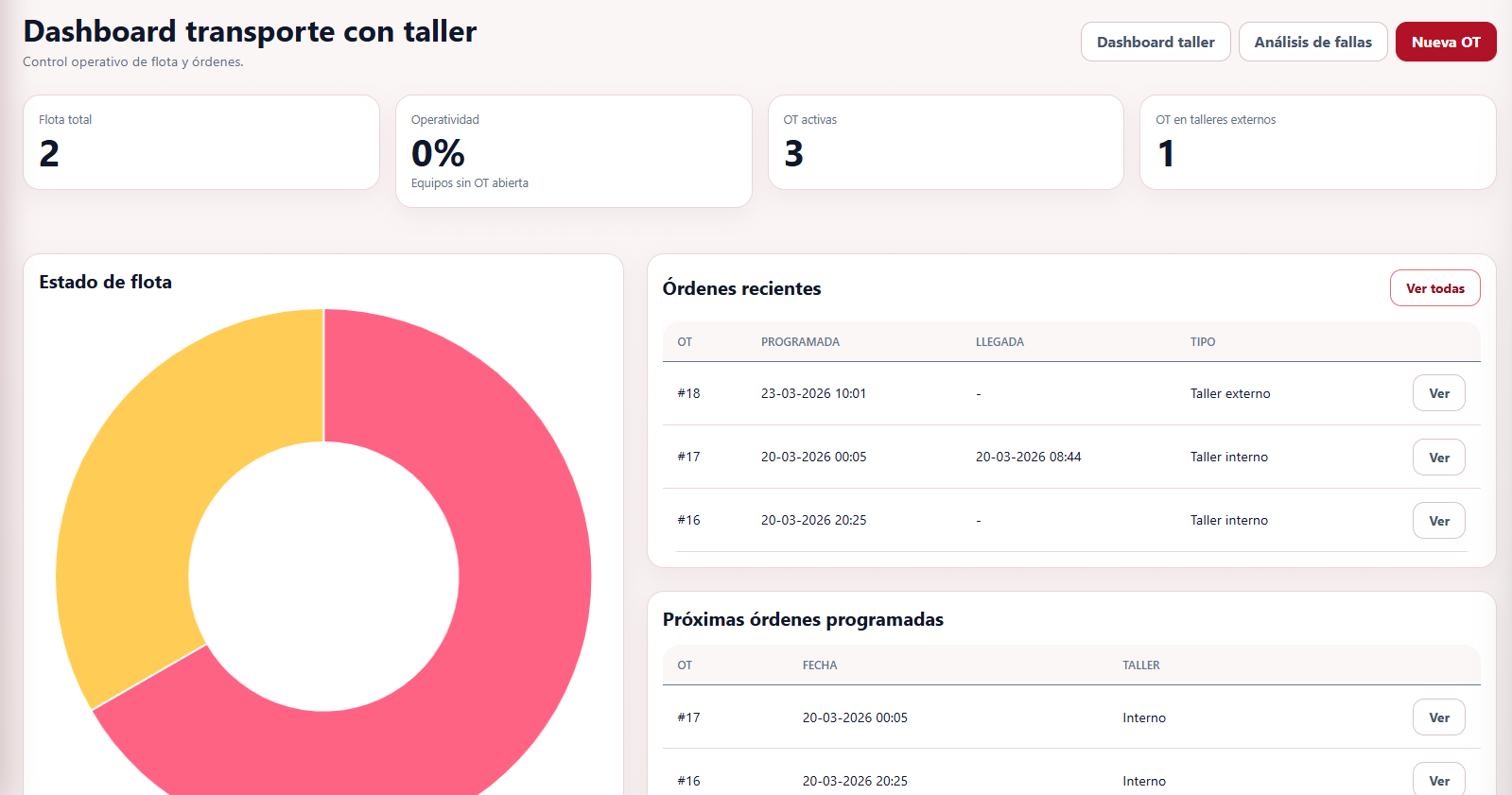The image size is (1512, 795).
Task: Click the Taller externo cell
Action: coord(1230,393)
